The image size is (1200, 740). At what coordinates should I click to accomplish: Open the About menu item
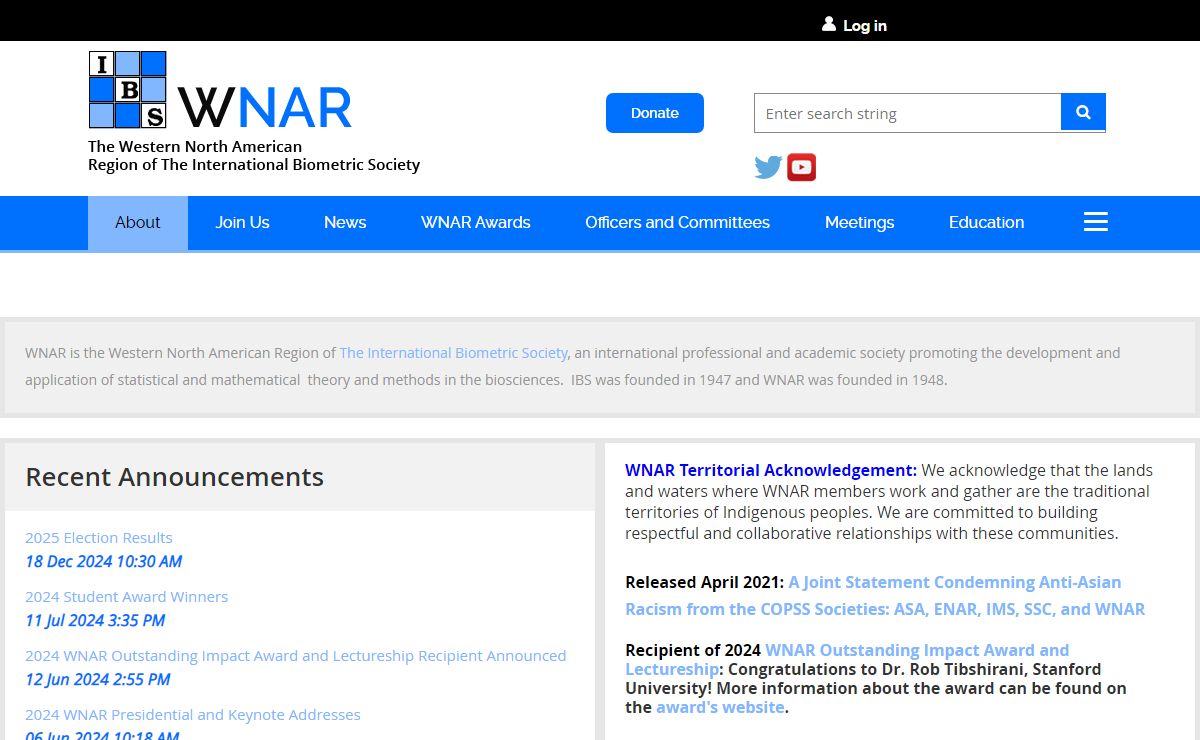tap(138, 223)
